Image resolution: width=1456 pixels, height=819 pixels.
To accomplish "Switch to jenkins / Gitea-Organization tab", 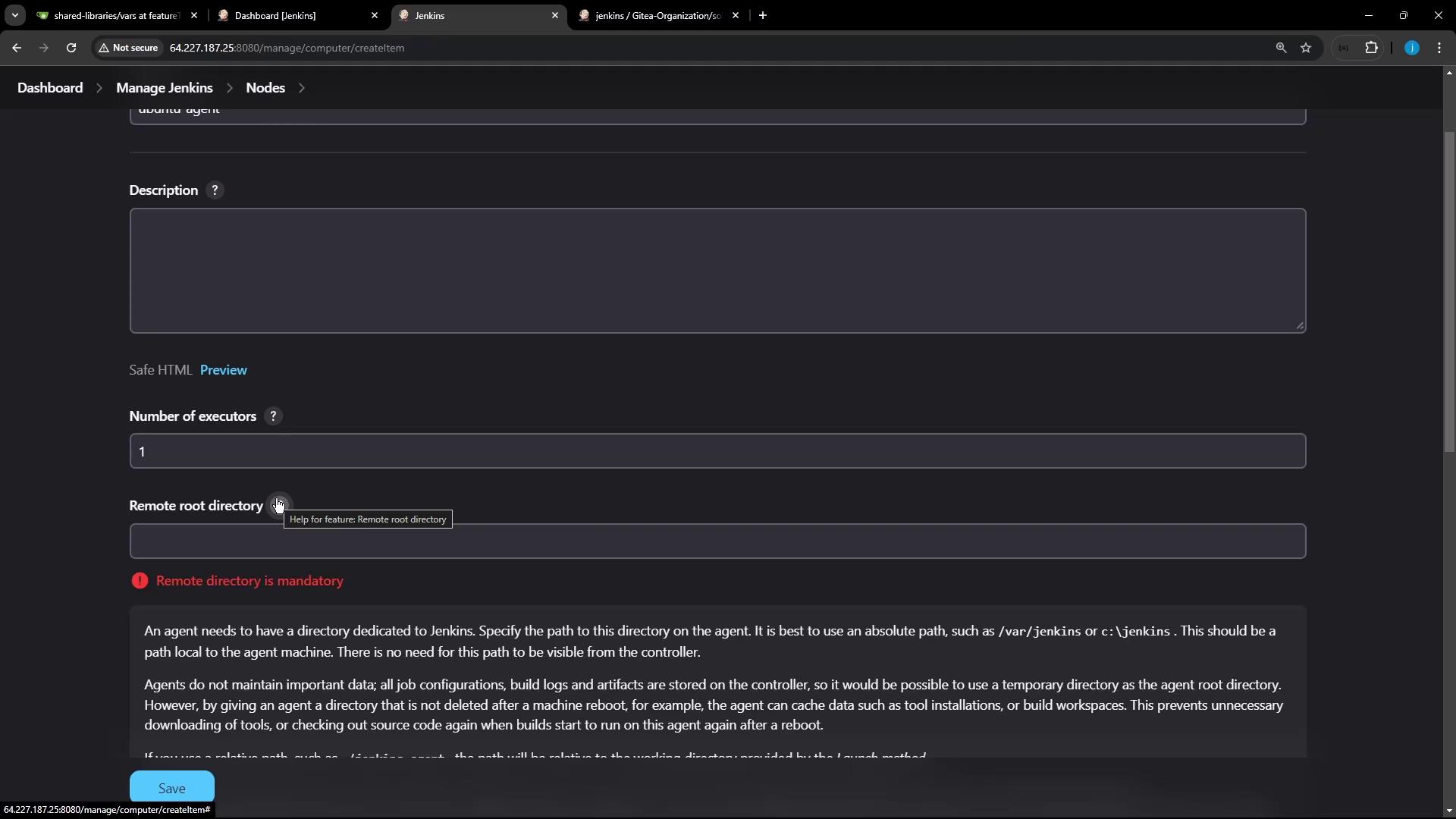I will [x=658, y=15].
